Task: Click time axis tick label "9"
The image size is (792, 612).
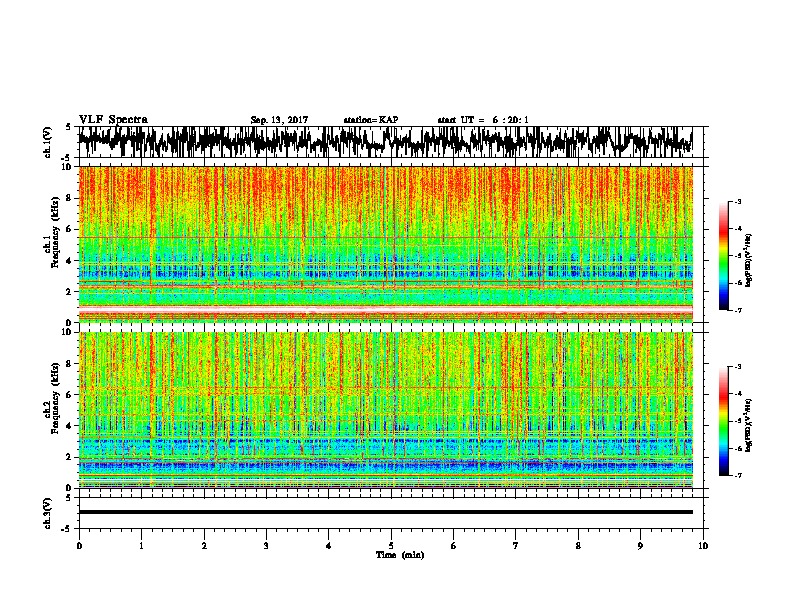Action: (640, 546)
